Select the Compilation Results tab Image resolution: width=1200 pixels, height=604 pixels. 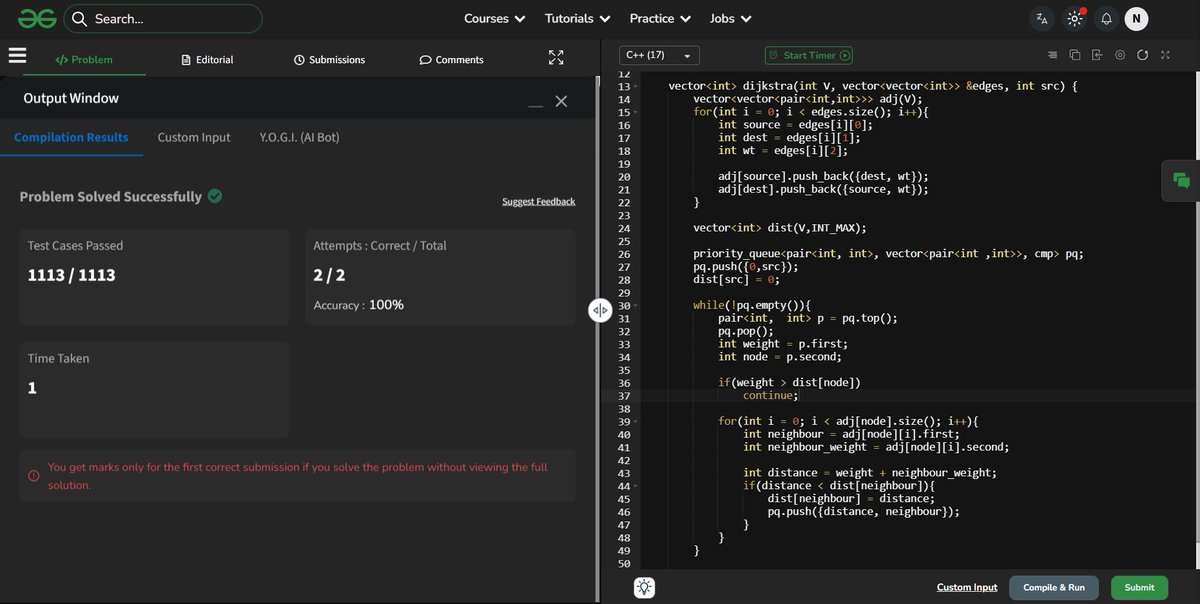click(71, 137)
